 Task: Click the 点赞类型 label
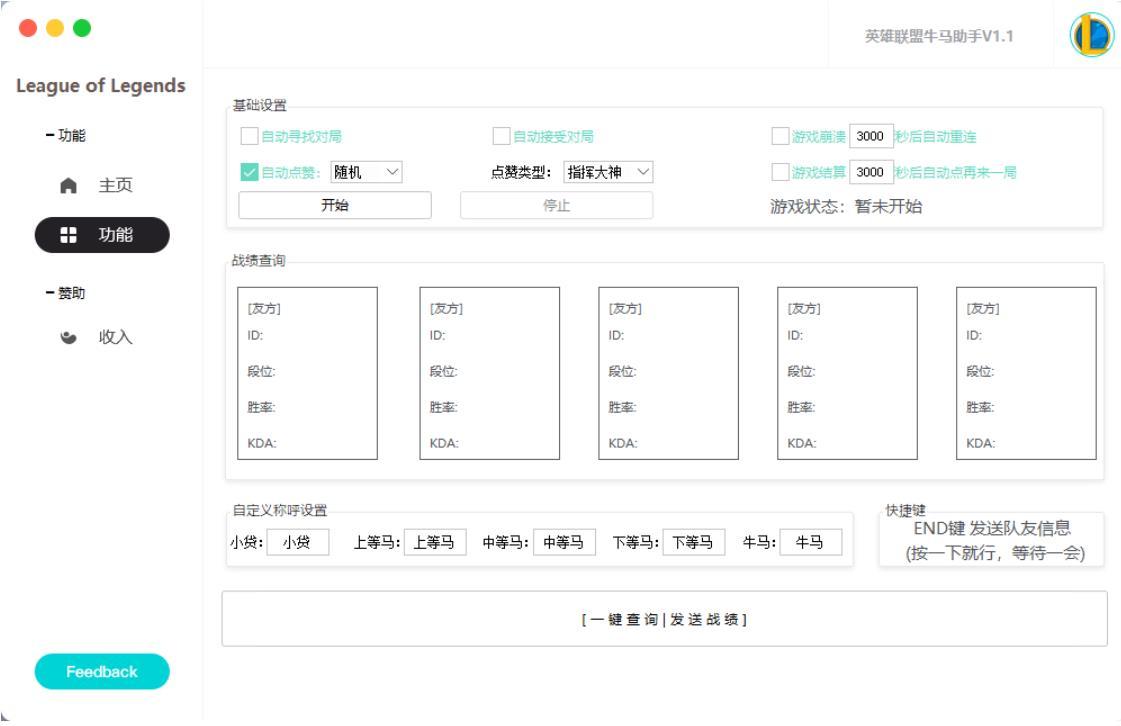[520, 172]
